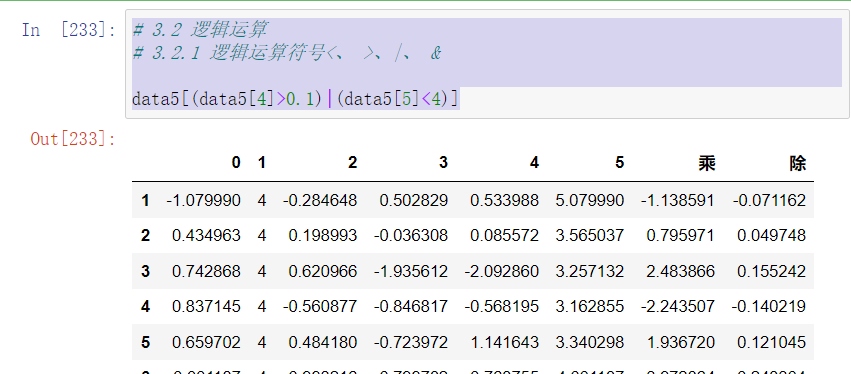
Task: Click cell value 0.198993
Action: pos(323,236)
